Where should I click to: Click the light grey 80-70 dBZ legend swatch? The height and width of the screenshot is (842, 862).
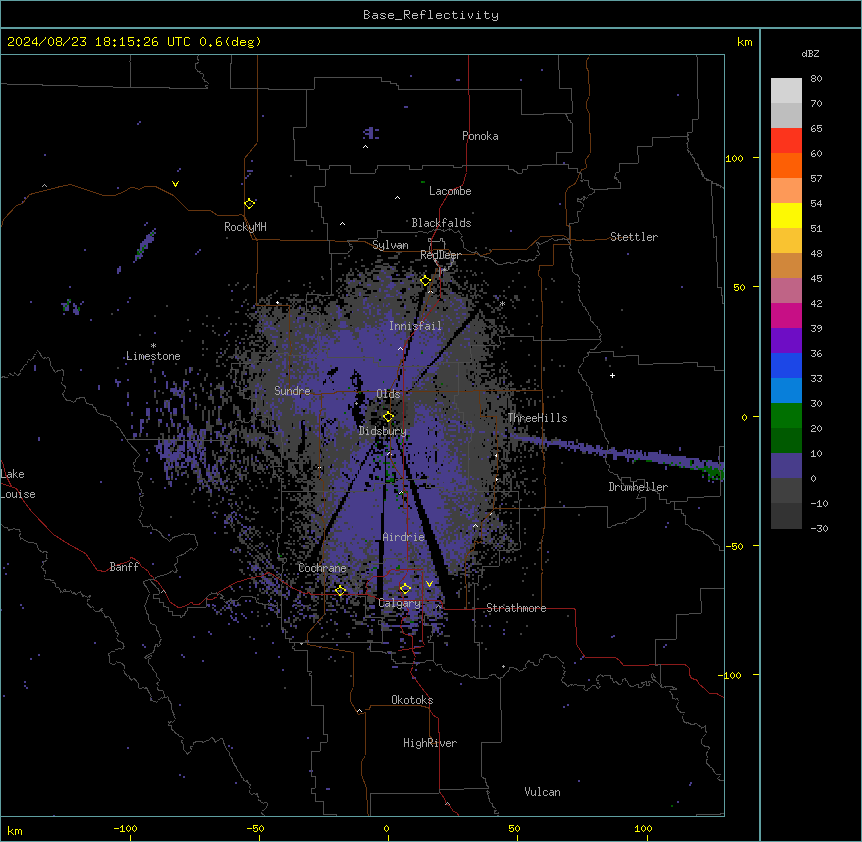point(786,91)
